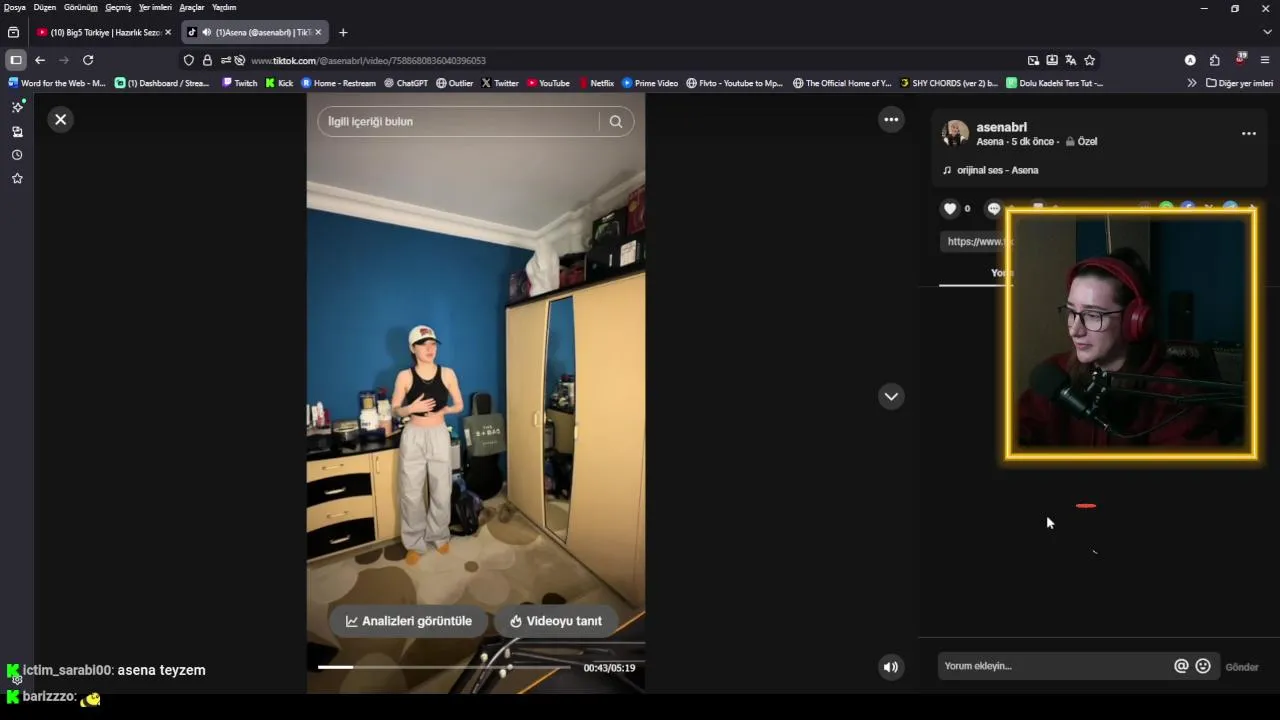Open the Görünüm menu
This screenshot has width=1280, height=720.
(81, 7)
